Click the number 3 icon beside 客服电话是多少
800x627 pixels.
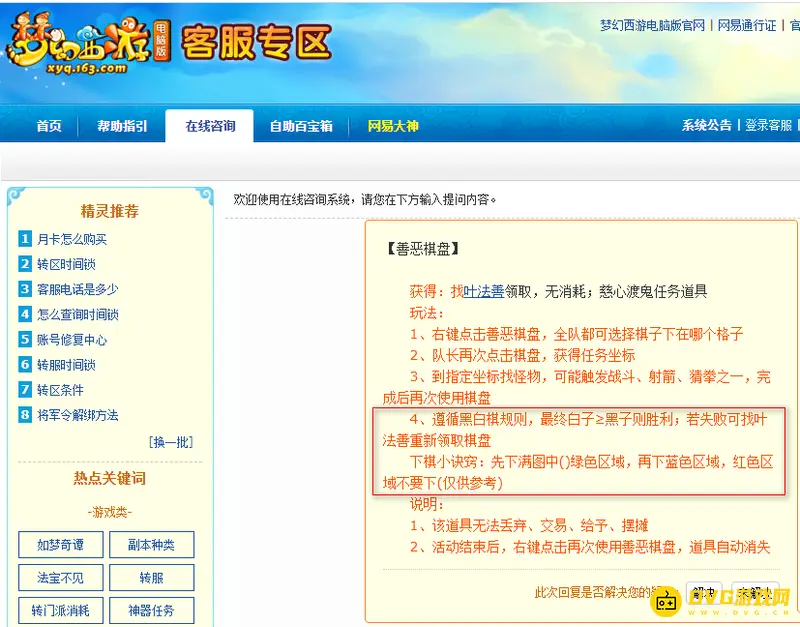pyautogui.click(x=25, y=289)
